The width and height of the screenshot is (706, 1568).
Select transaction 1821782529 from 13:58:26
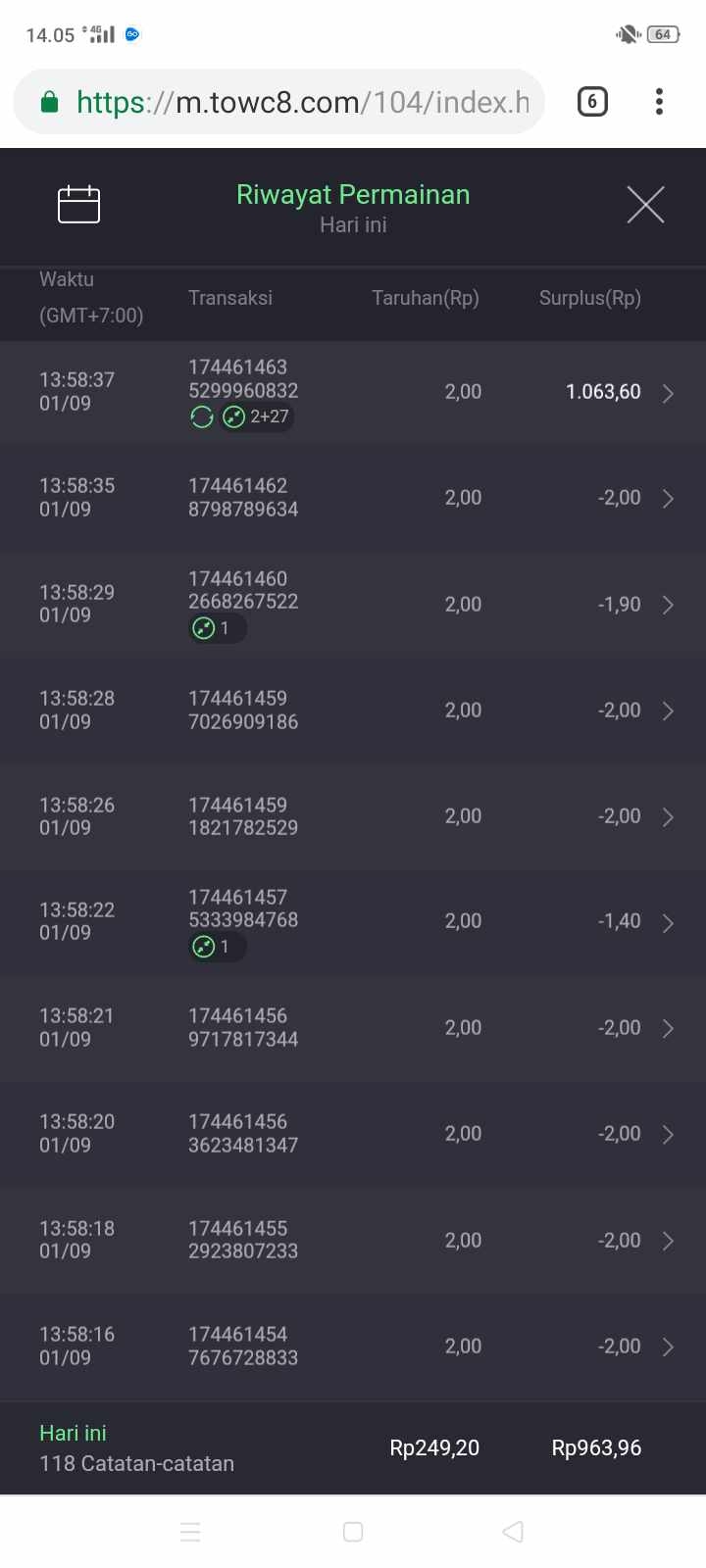243,816
